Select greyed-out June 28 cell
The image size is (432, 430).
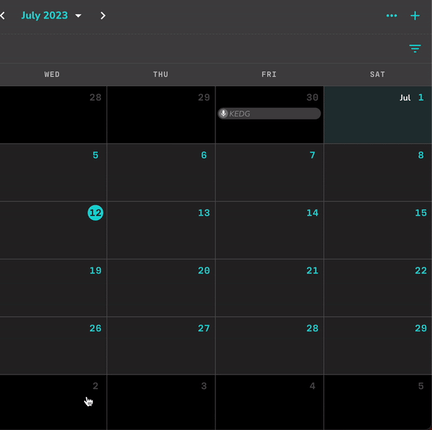click(x=53, y=115)
